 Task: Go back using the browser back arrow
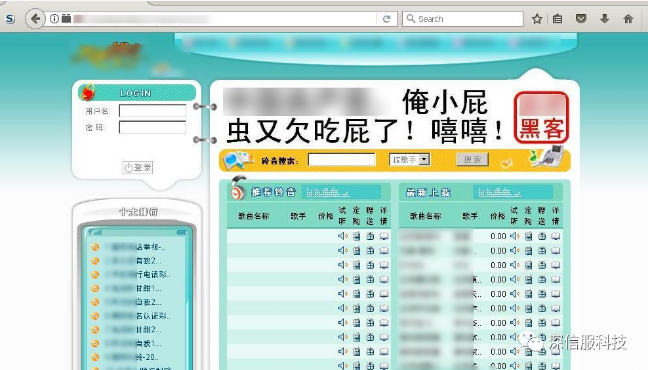[36, 19]
